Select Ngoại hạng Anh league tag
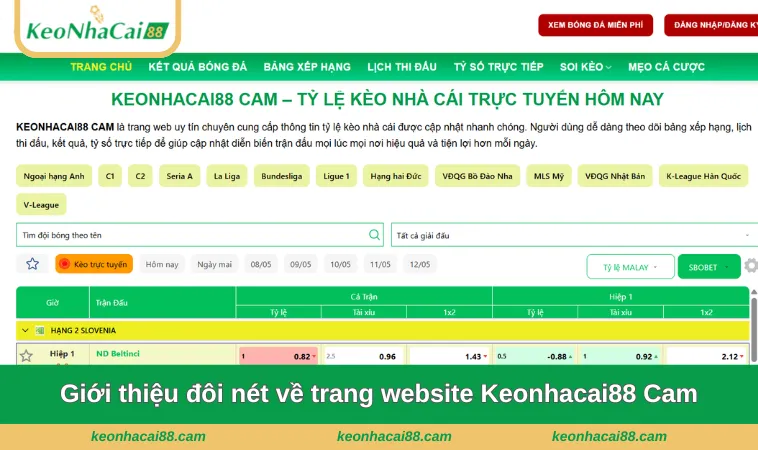758x450 pixels. pyautogui.click(x=54, y=176)
